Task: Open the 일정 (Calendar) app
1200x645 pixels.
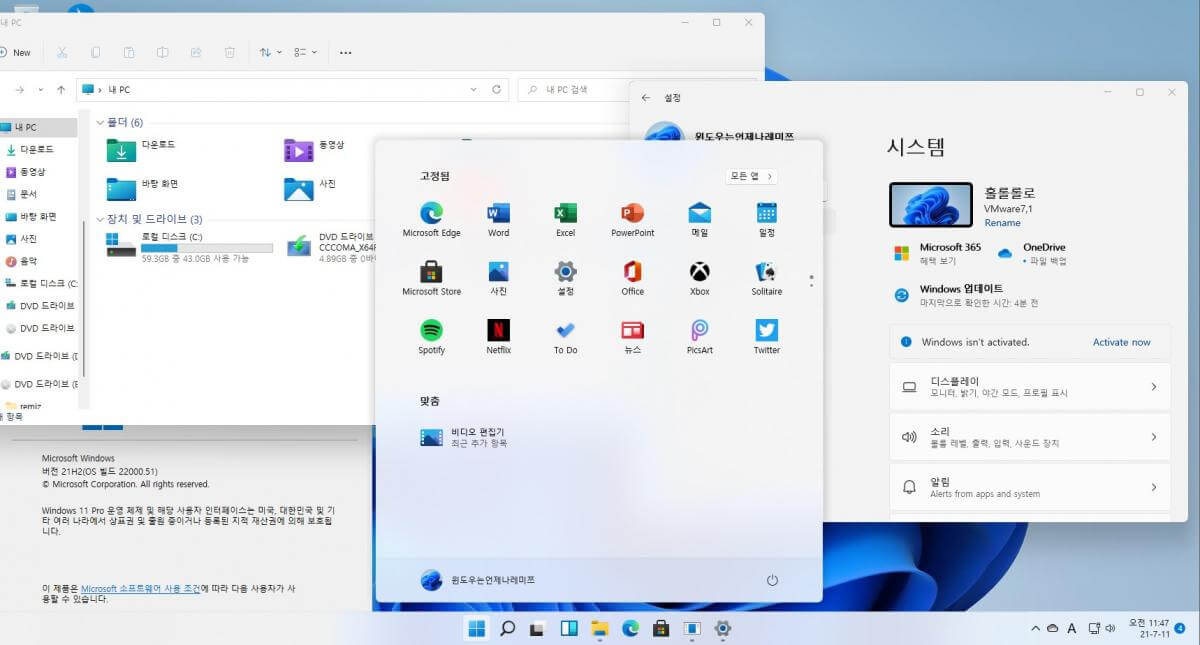Action: pyautogui.click(x=766, y=219)
